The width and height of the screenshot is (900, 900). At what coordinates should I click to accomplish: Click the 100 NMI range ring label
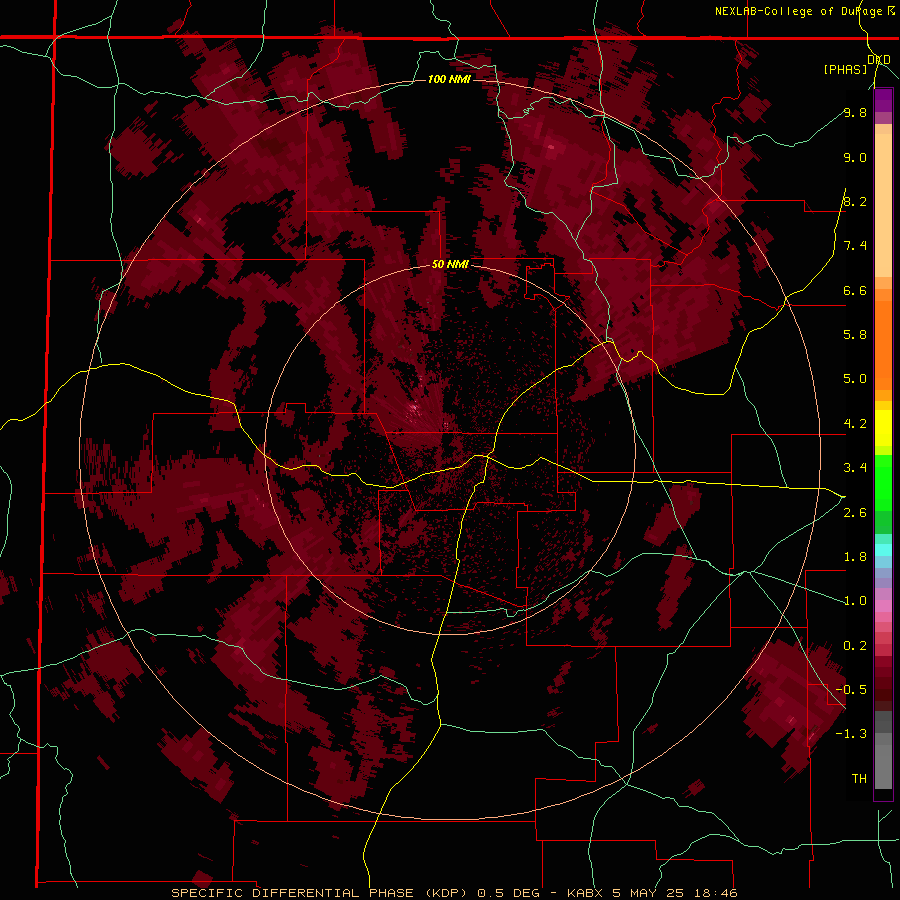click(x=449, y=79)
